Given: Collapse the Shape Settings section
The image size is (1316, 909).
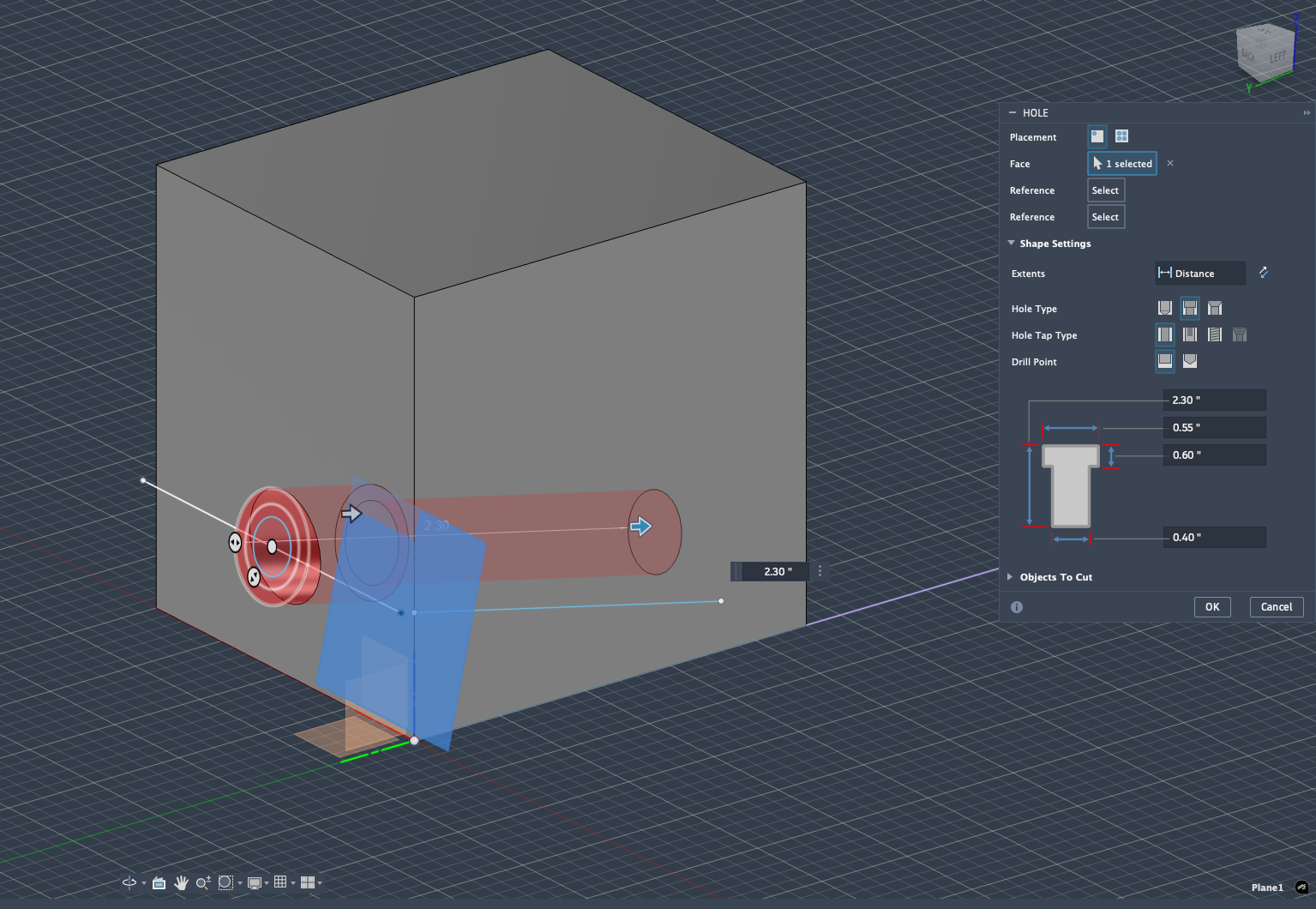Looking at the screenshot, I should pos(1011,243).
